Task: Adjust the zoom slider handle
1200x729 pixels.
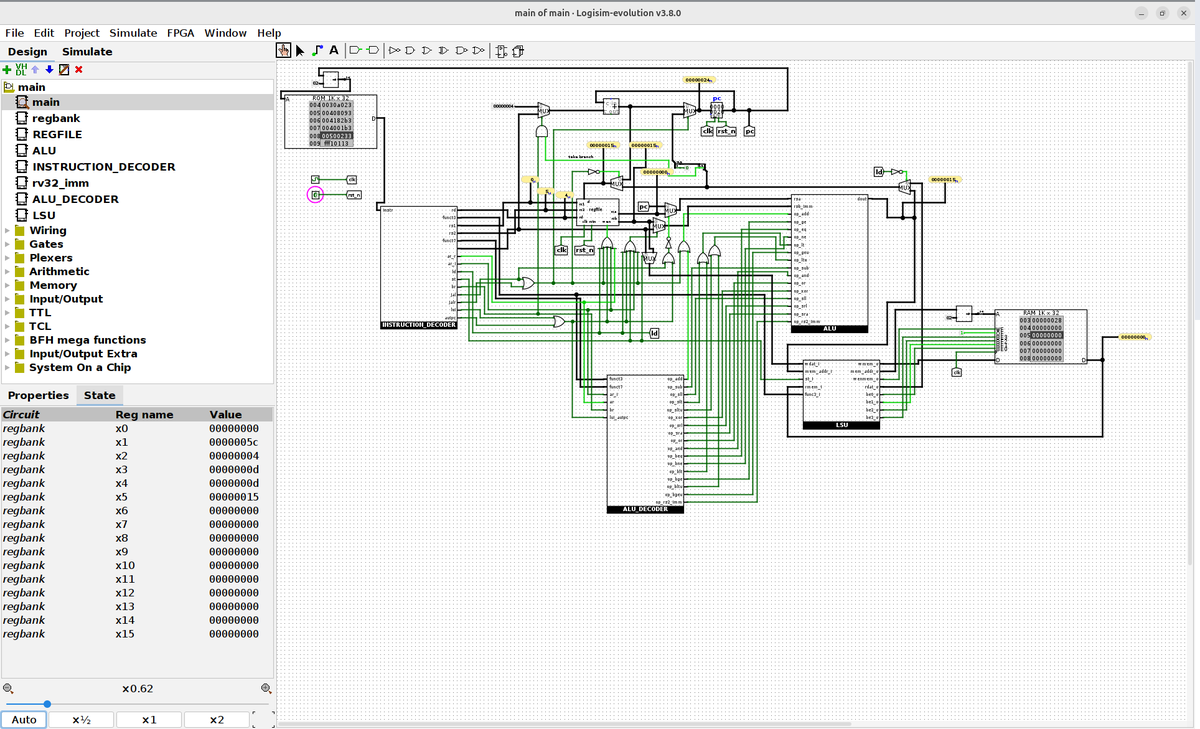Action: coord(47,704)
